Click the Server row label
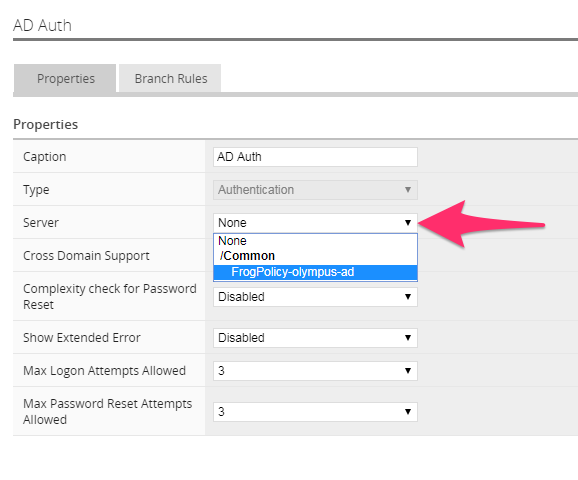 [x=41, y=223]
